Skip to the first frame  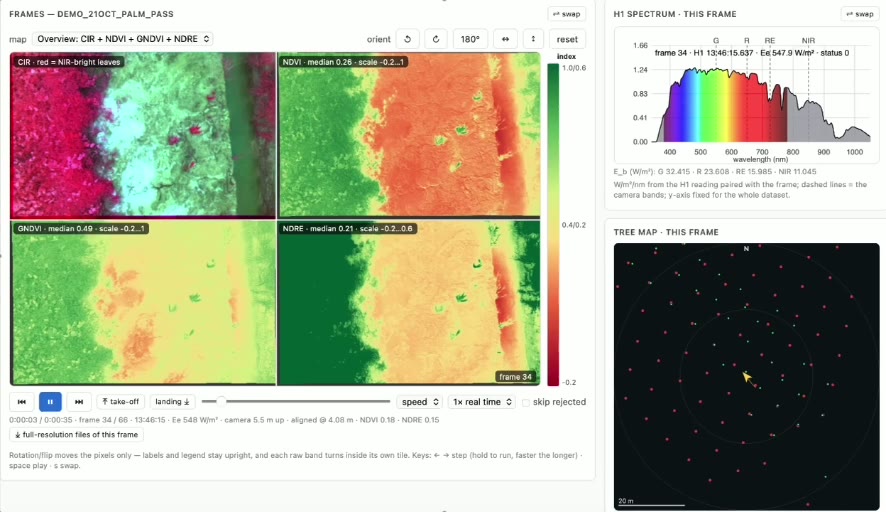pos(21,402)
